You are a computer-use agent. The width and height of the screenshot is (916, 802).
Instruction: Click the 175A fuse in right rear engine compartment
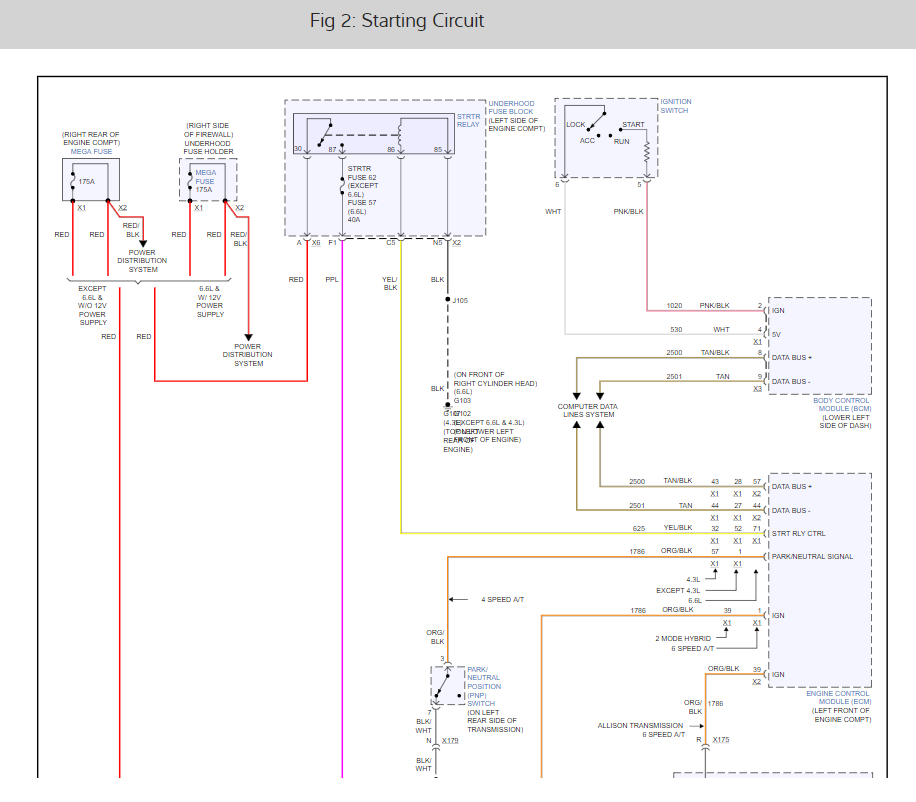coord(75,182)
